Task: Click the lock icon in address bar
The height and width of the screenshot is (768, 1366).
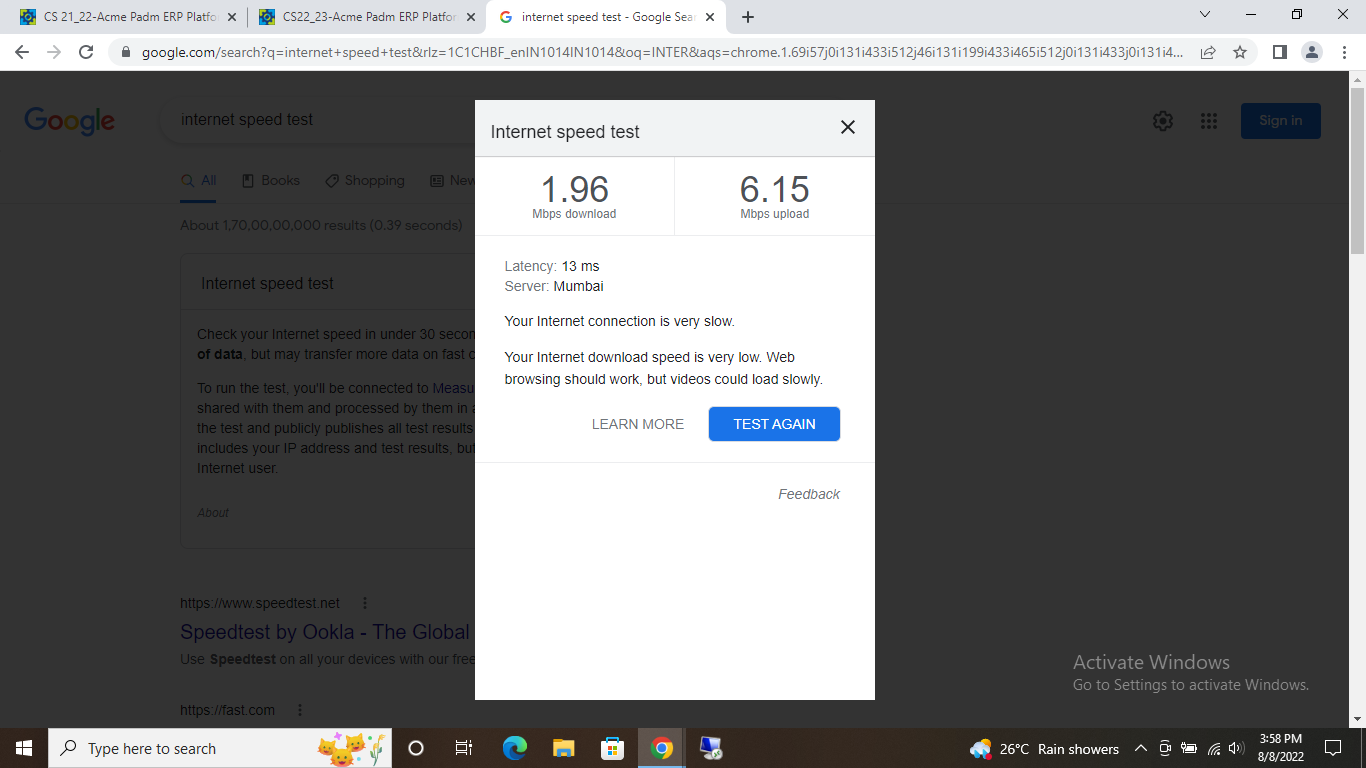Action: coord(126,52)
